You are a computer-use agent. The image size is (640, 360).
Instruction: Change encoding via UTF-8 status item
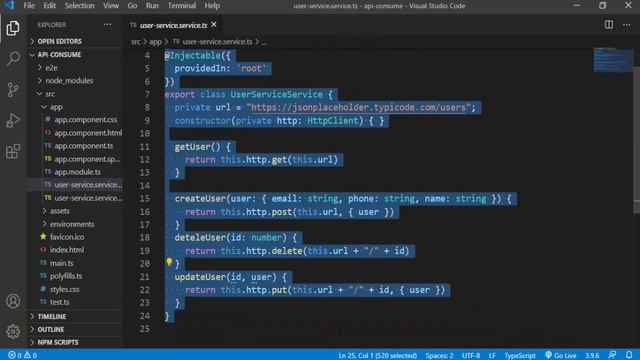coord(471,355)
